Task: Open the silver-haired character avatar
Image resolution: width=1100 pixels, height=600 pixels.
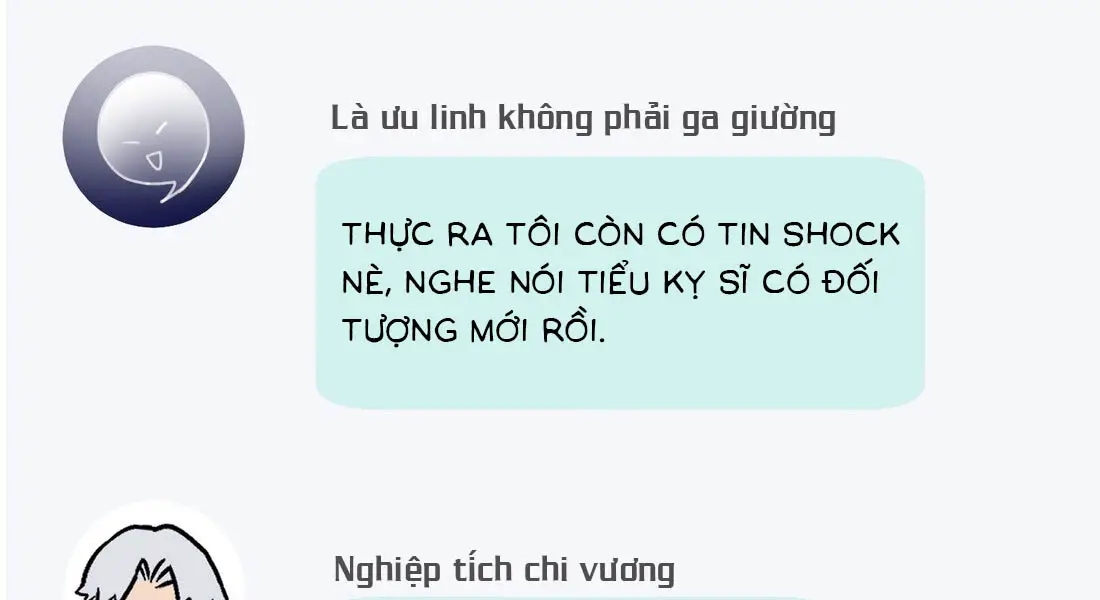Action: tap(154, 551)
